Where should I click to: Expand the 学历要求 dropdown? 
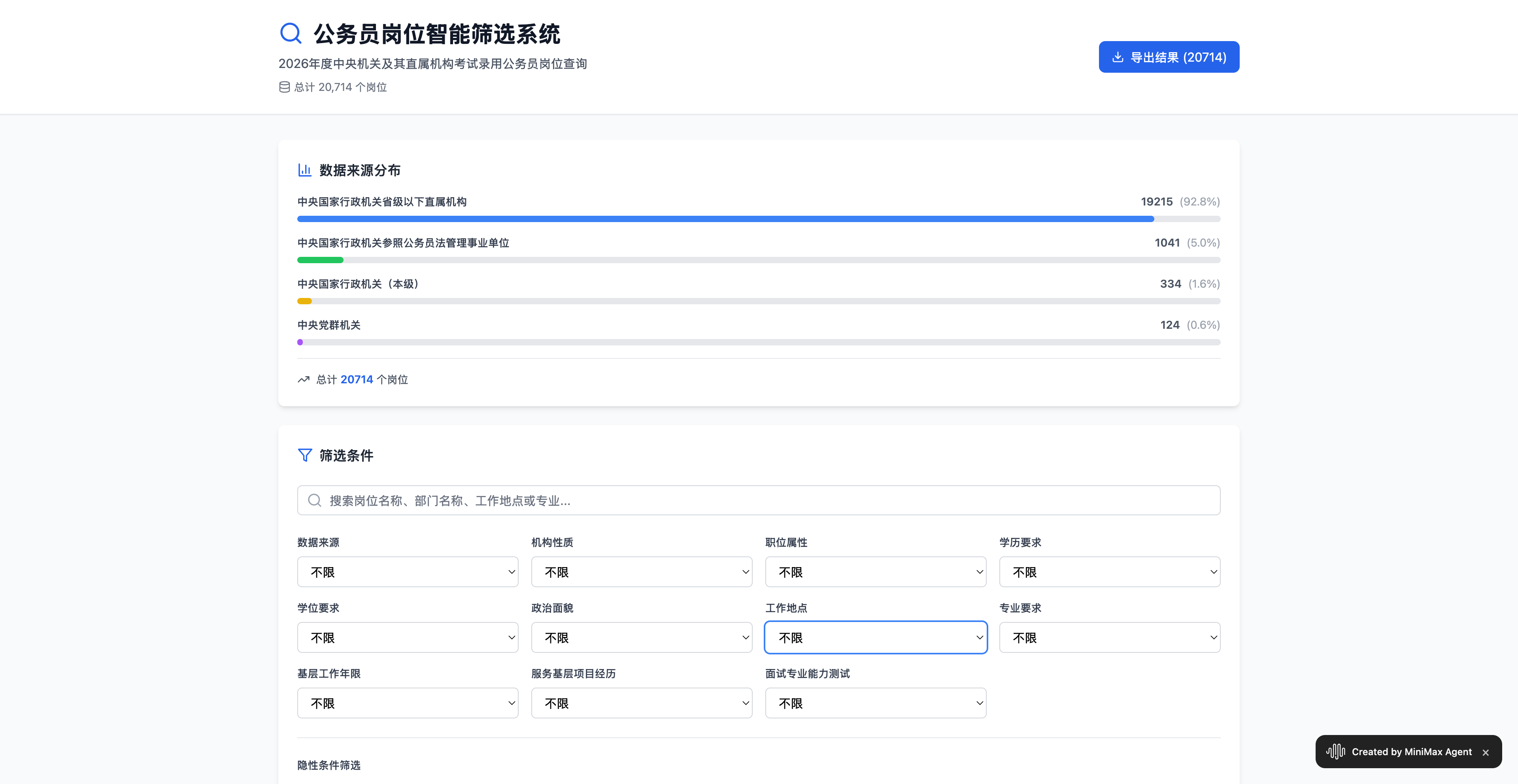(x=1109, y=572)
